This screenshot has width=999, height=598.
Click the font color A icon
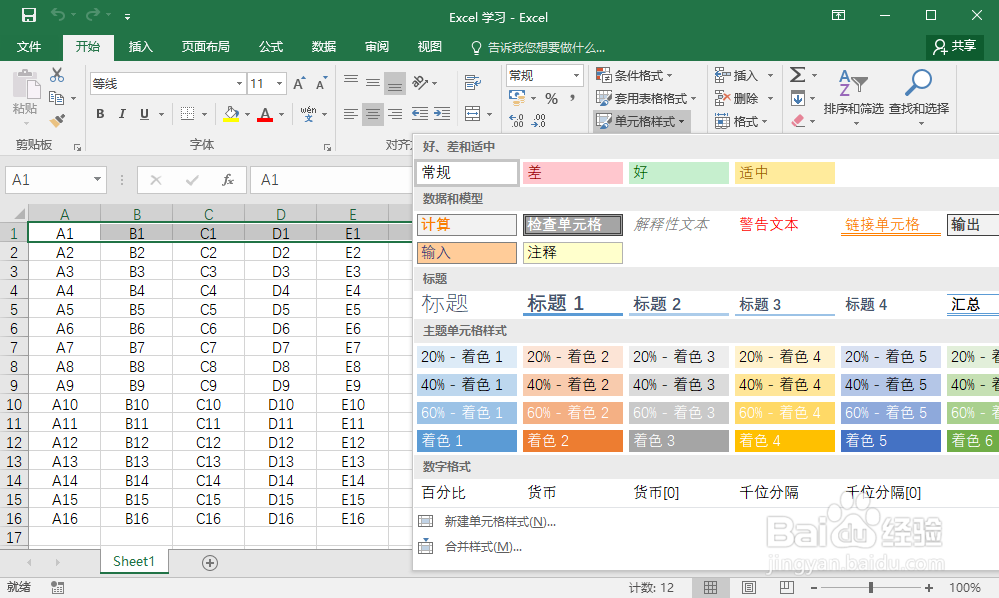tap(265, 114)
